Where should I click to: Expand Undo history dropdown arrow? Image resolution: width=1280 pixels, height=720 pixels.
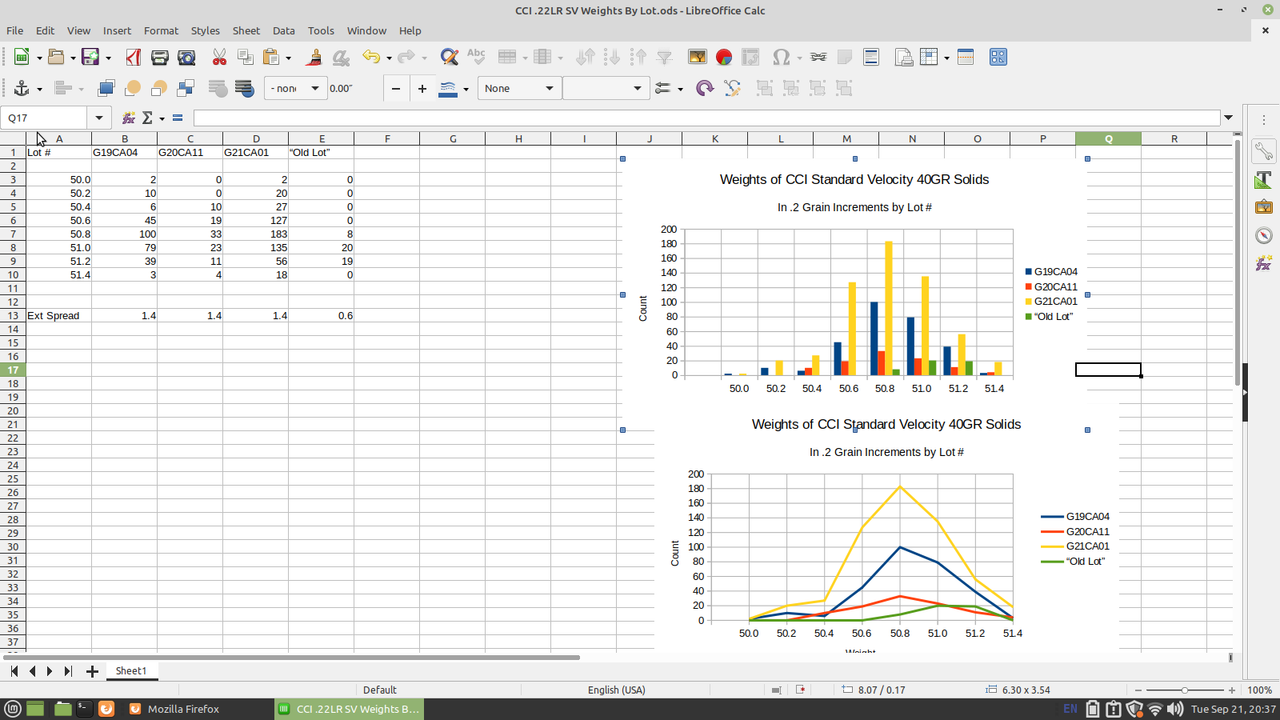click(388, 57)
